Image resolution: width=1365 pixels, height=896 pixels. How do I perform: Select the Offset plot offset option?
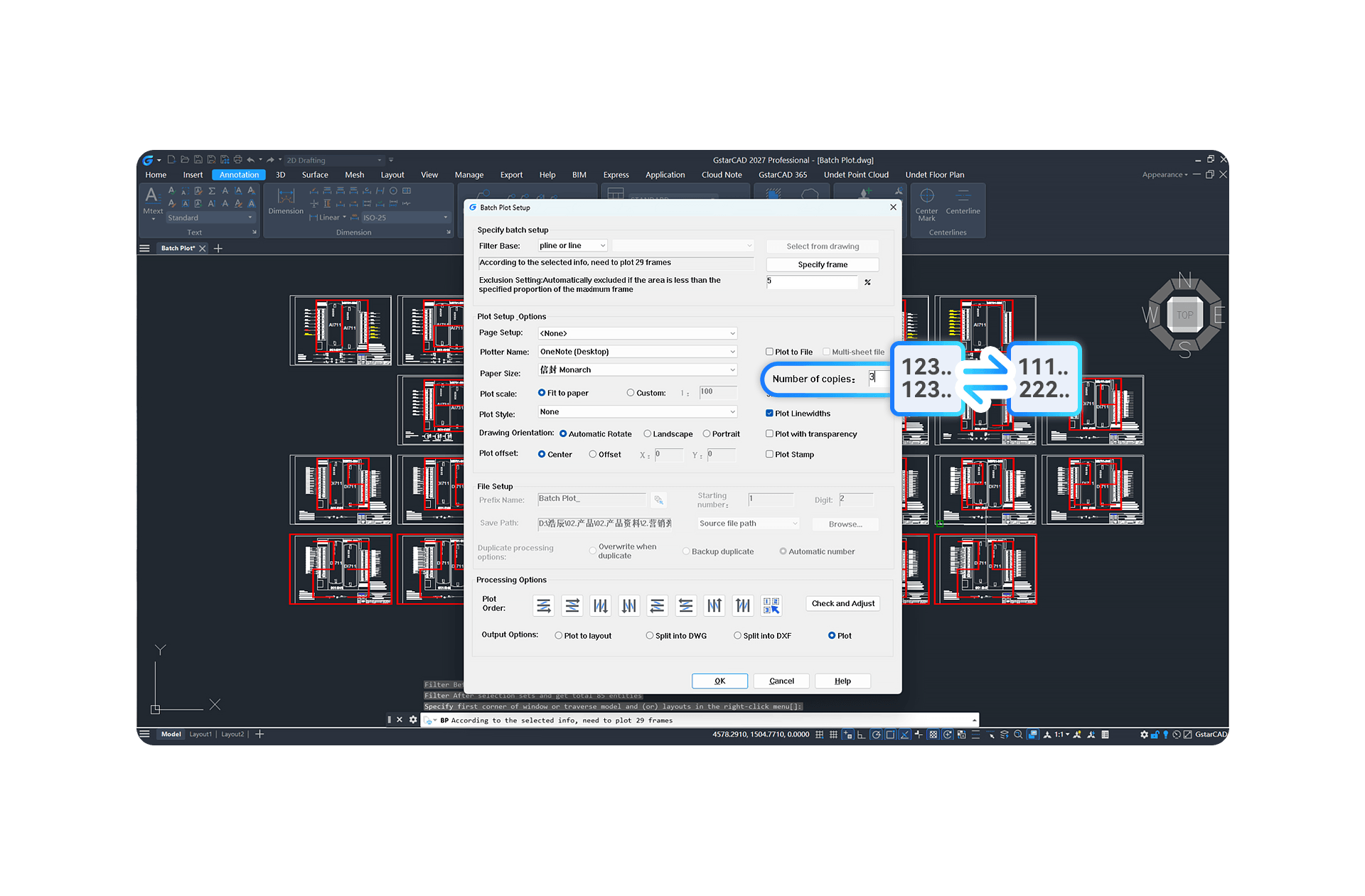593,454
